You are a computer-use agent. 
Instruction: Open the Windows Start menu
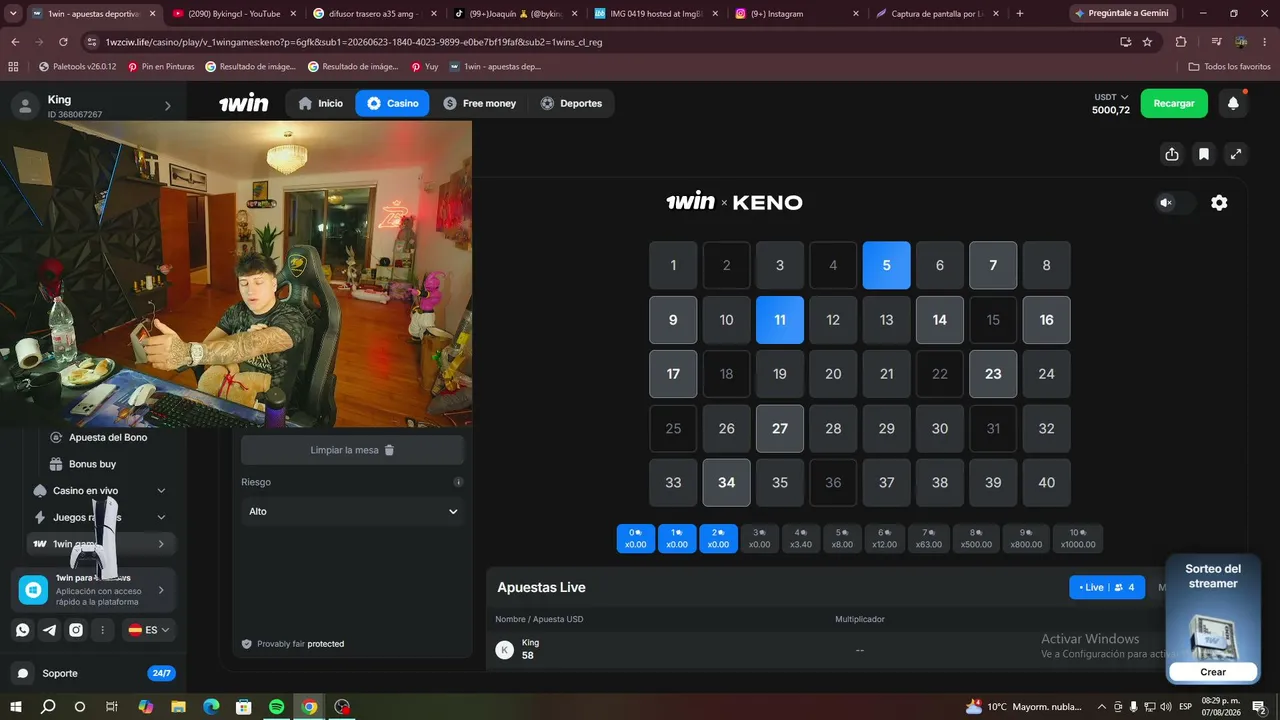(x=16, y=707)
